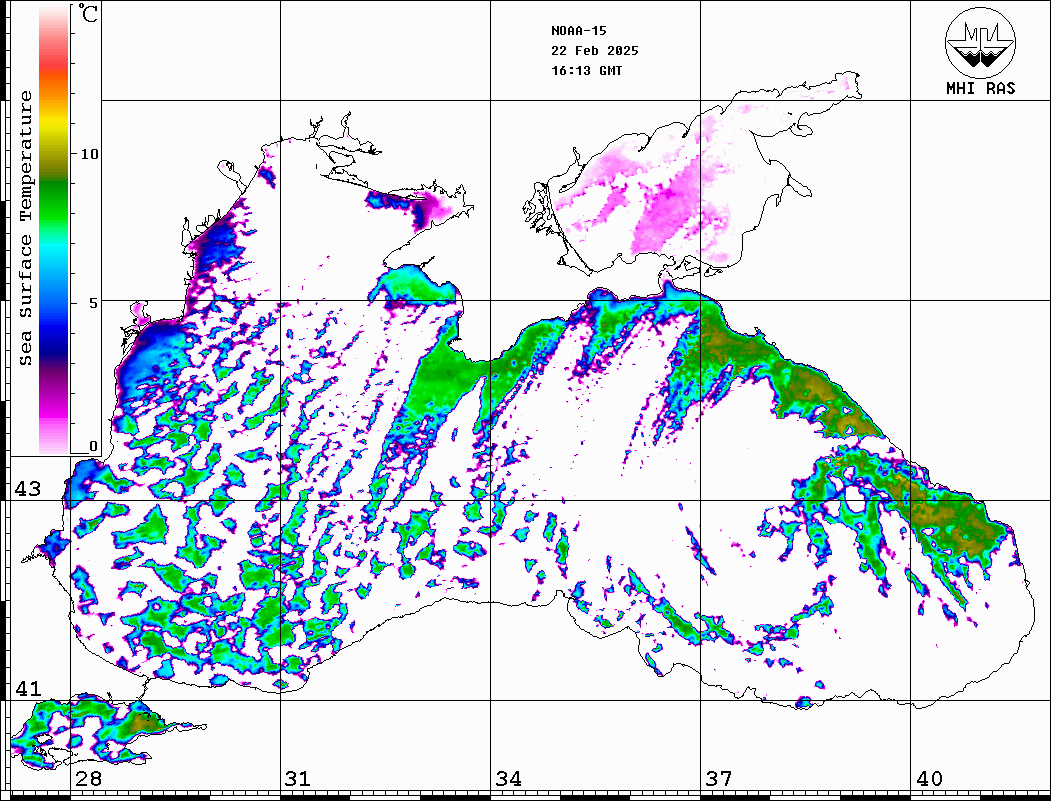The width and height of the screenshot is (1051, 801).
Task: Click the MHI RAS text label
Action: (x=980, y=88)
